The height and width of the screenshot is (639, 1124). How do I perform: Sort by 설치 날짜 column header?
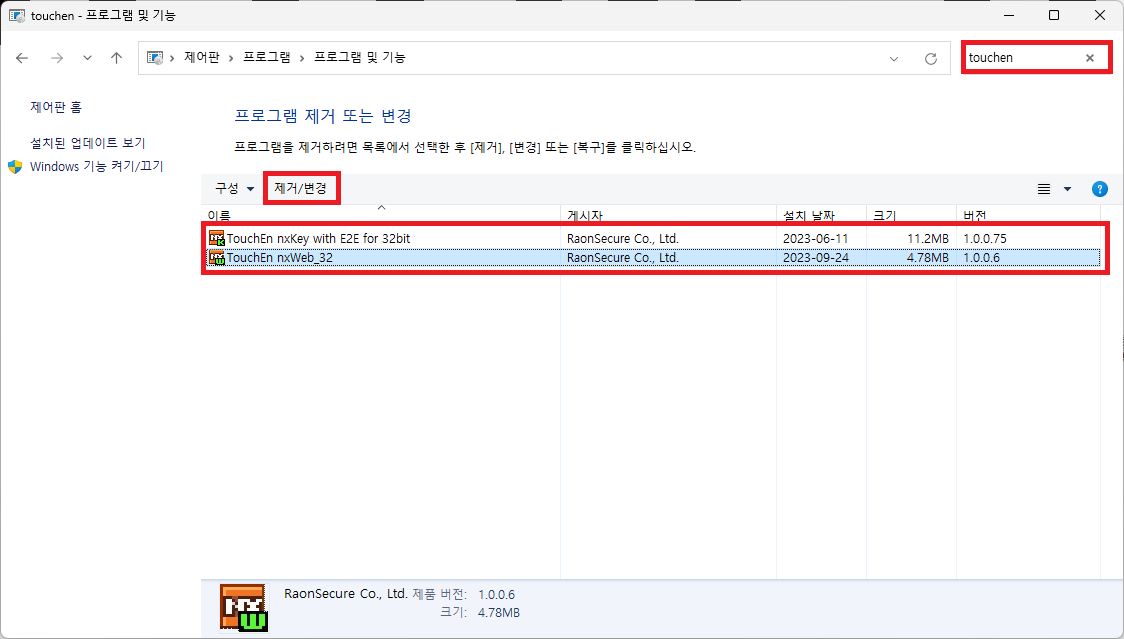821,214
